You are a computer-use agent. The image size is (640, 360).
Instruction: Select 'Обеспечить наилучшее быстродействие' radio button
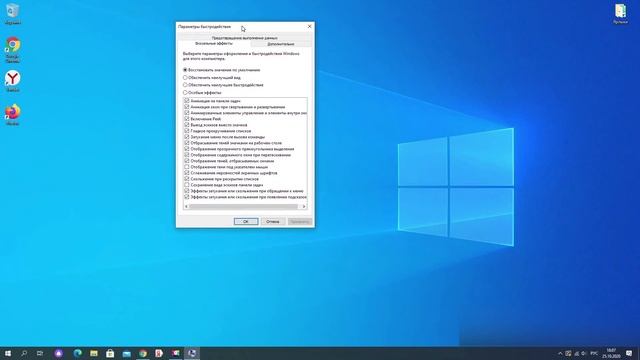point(185,85)
